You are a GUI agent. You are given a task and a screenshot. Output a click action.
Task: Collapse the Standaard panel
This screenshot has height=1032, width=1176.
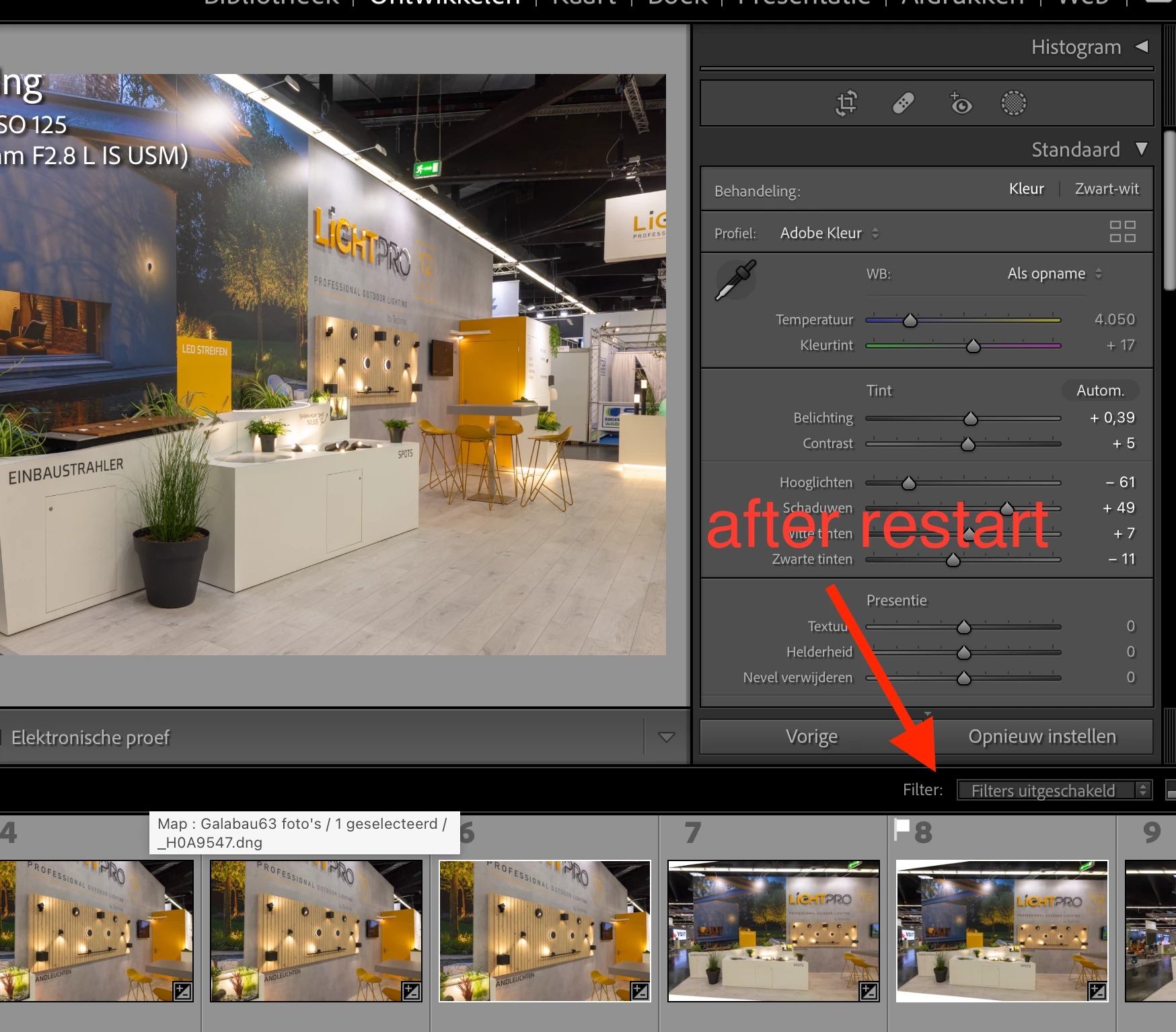point(1142,149)
